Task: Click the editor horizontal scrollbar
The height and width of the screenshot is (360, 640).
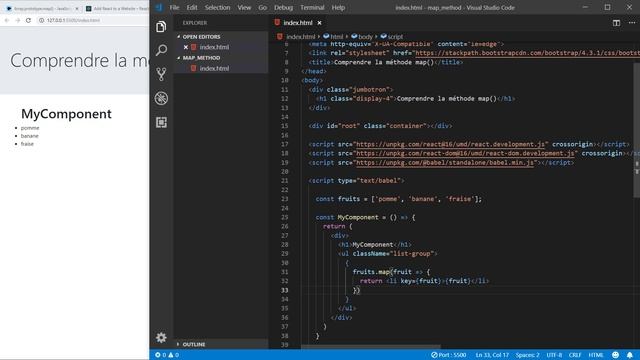Action: 371,347
